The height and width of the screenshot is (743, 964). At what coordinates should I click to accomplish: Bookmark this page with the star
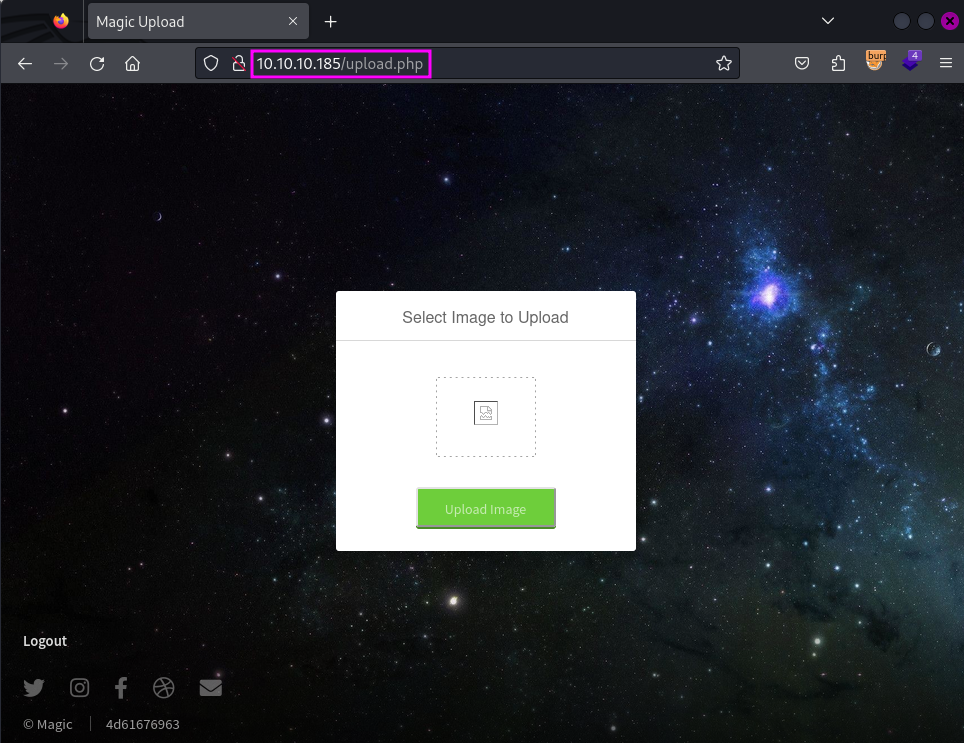point(724,63)
